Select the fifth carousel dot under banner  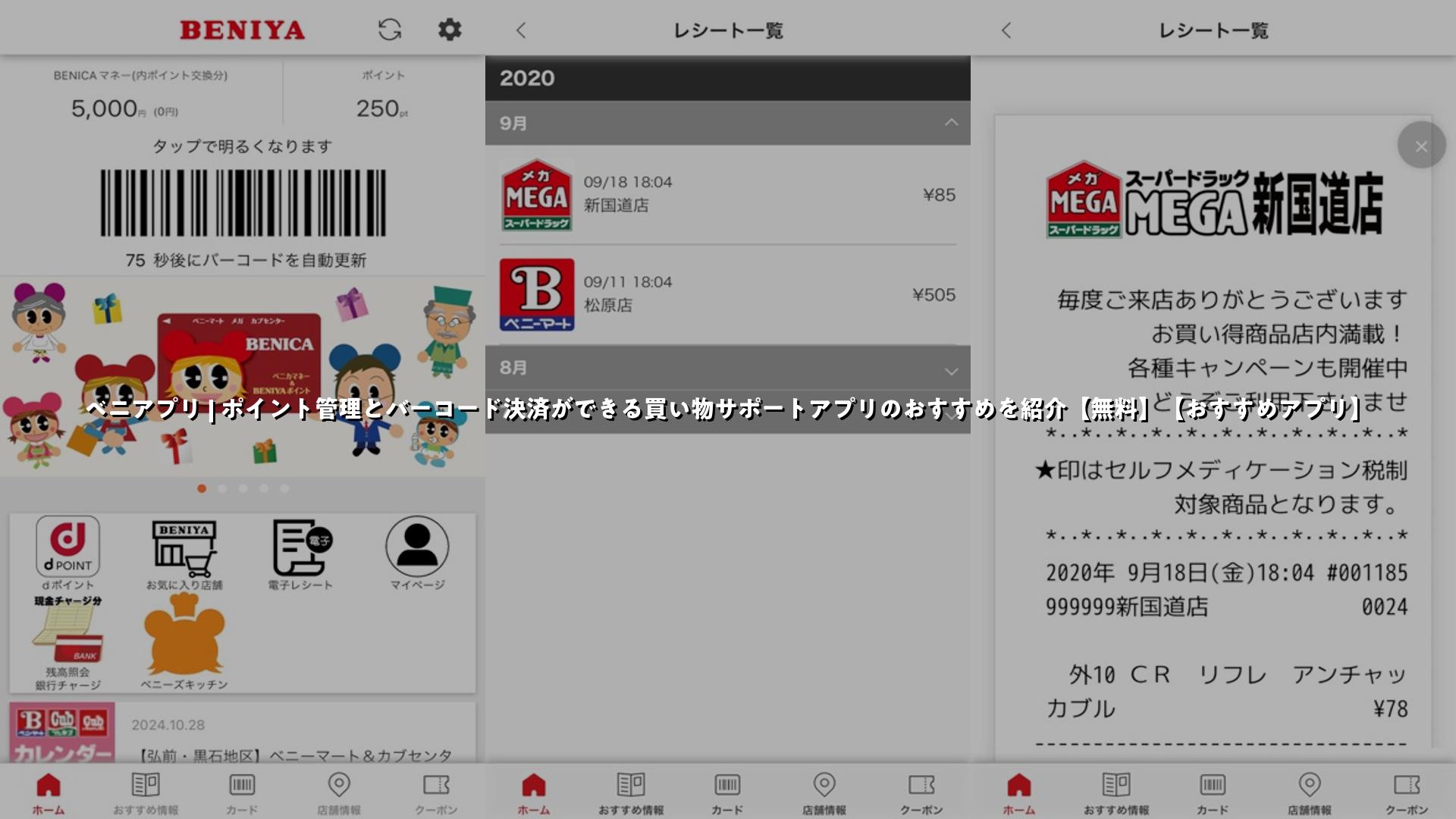click(284, 488)
